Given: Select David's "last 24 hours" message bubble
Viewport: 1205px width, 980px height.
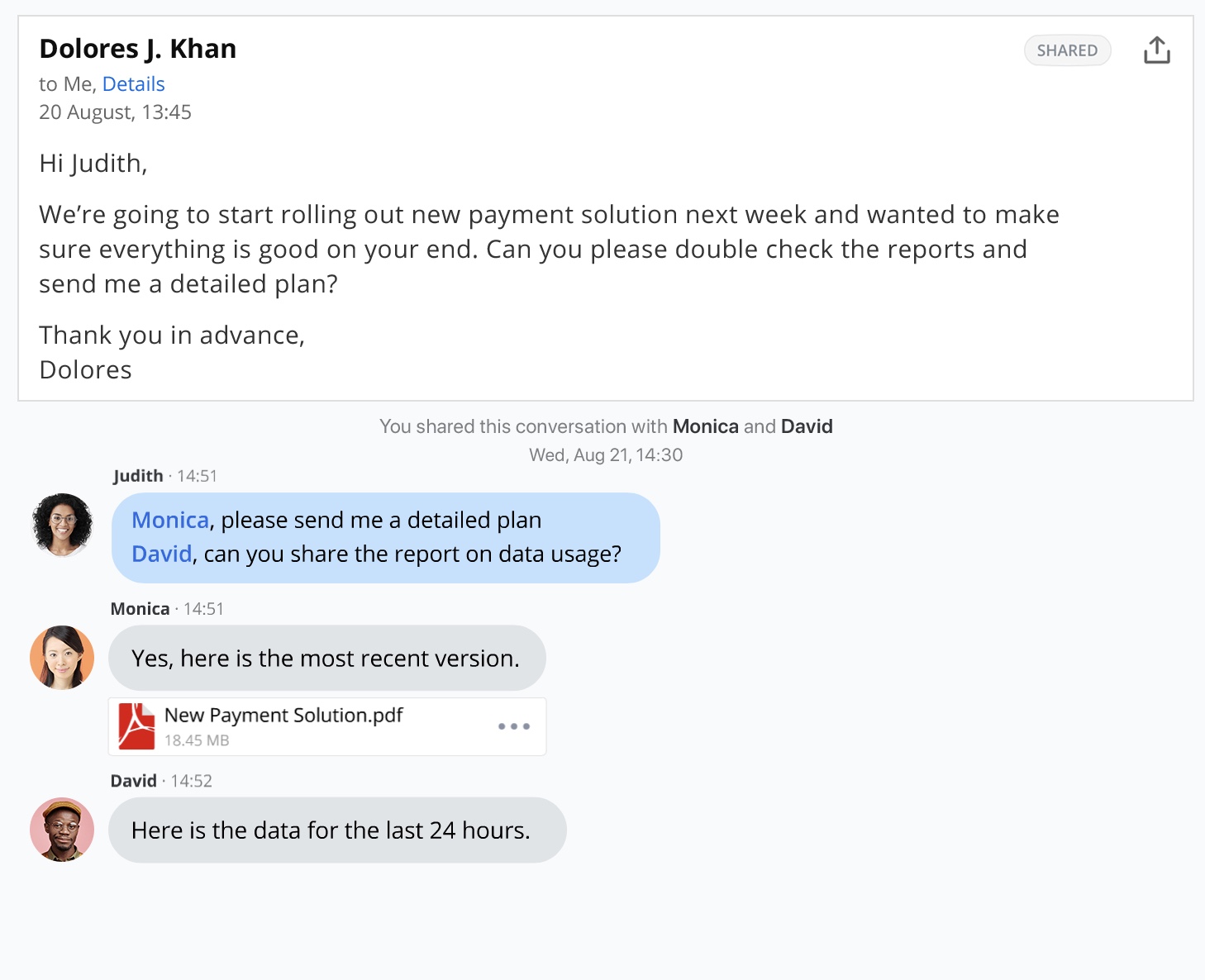Looking at the screenshot, I should click(x=336, y=830).
